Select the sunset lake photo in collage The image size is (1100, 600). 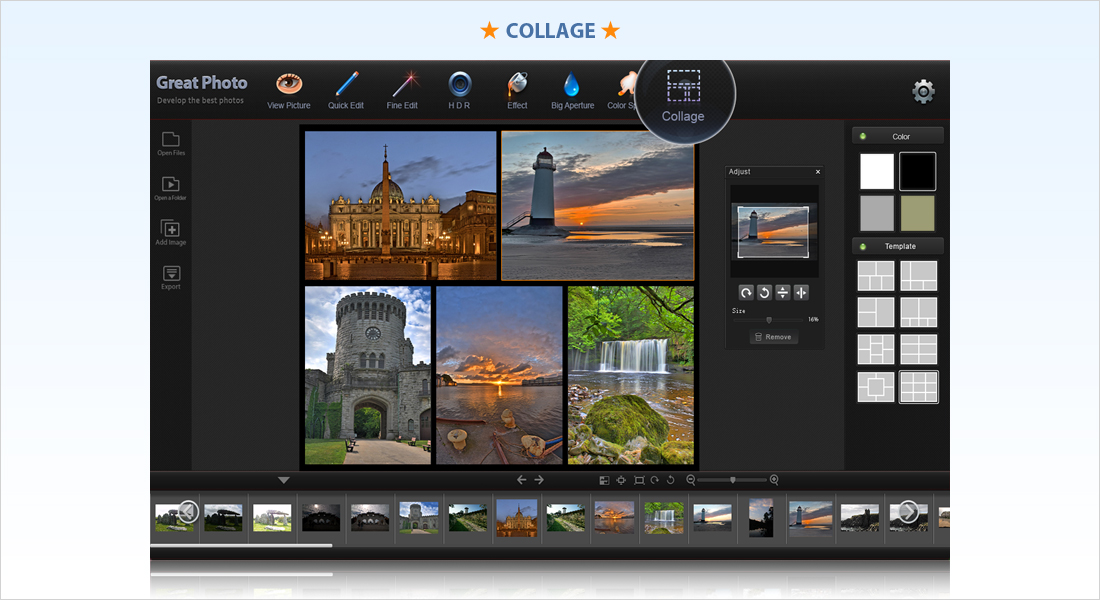pyautogui.click(x=499, y=375)
